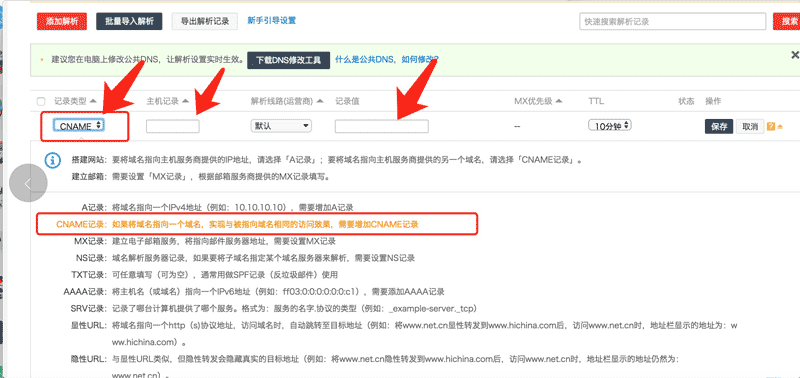Sort by 主机记录 column arrow
The image size is (800, 378).
point(185,101)
